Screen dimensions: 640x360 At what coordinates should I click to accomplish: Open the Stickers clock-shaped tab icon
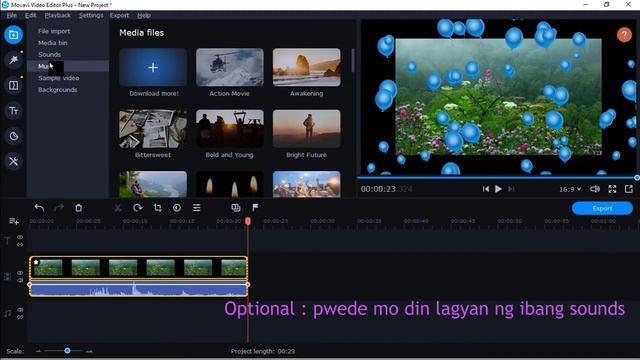[13, 136]
